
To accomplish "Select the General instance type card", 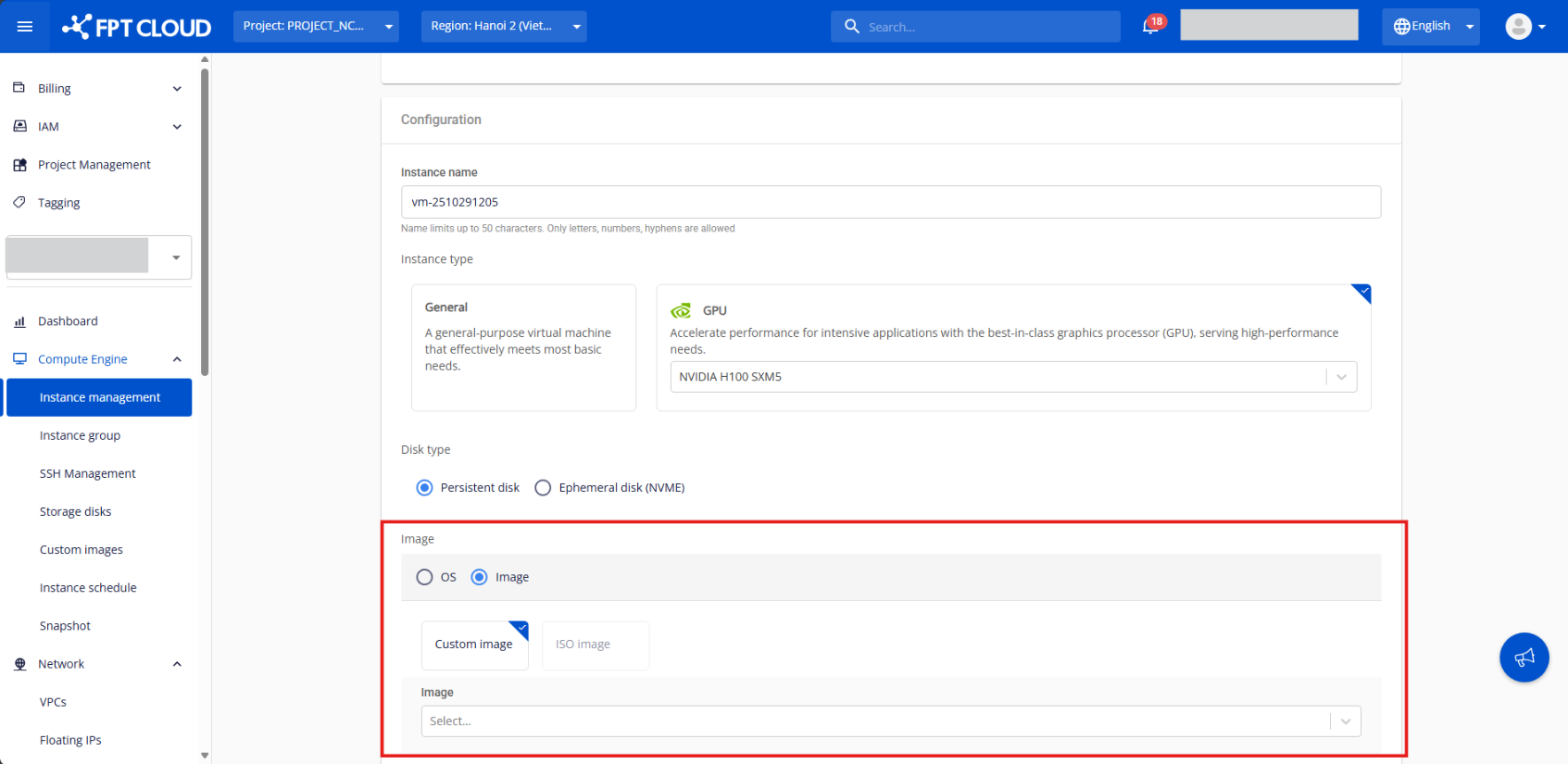I will [x=523, y=347].
